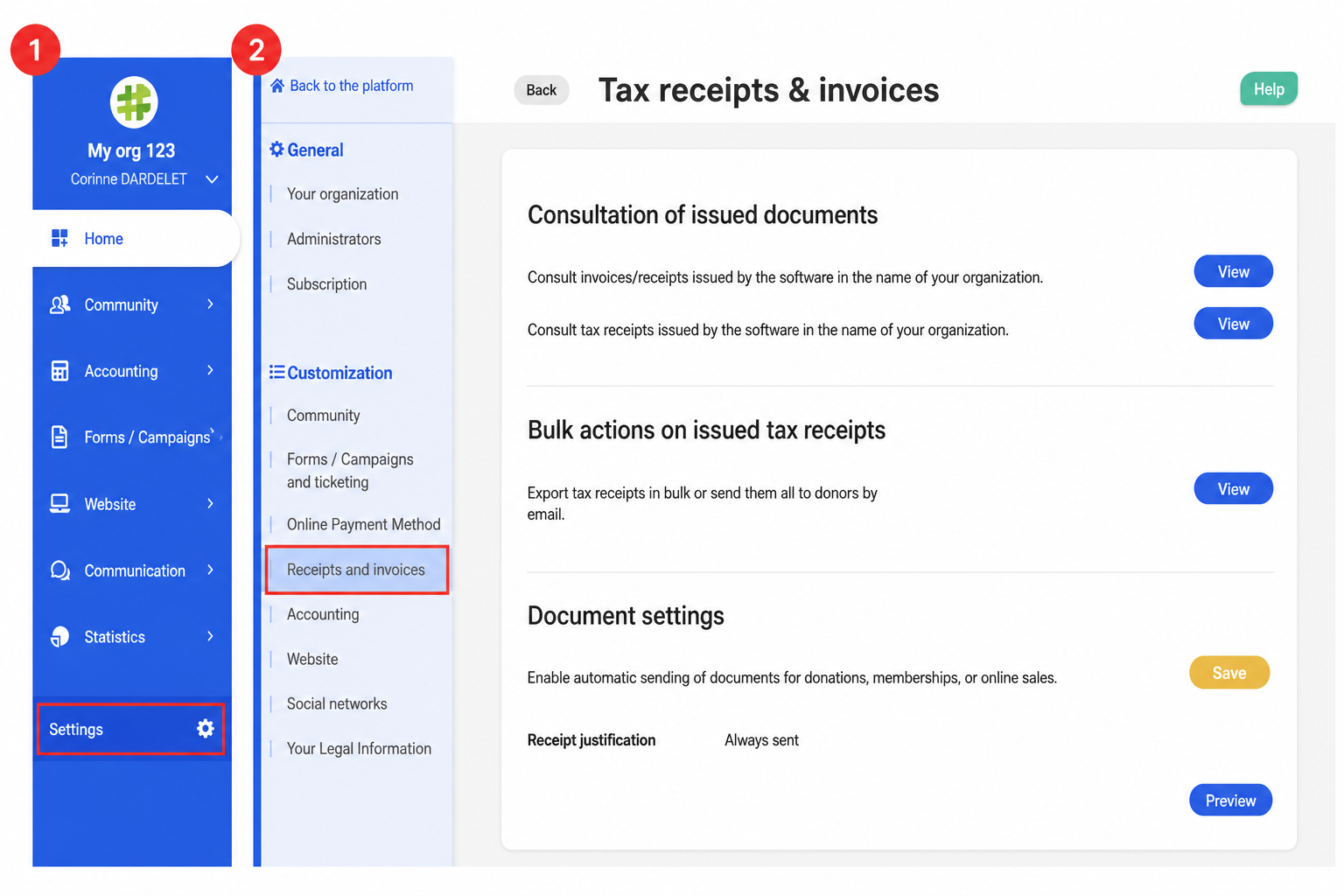
Task: Click the Community people icon
Action: coord(59,304)
